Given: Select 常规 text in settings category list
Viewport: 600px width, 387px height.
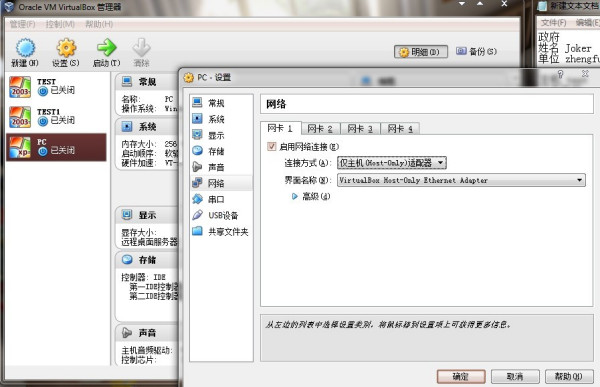Looking at the screenshot, I should tap(216, 103).
